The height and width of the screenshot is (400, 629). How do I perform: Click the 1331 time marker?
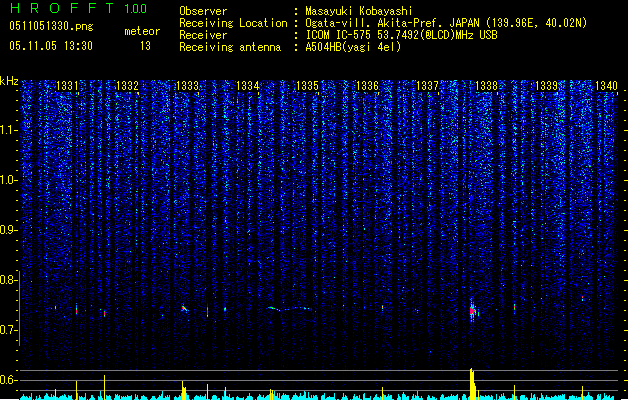pyautogui.click(x=67, y=86)
